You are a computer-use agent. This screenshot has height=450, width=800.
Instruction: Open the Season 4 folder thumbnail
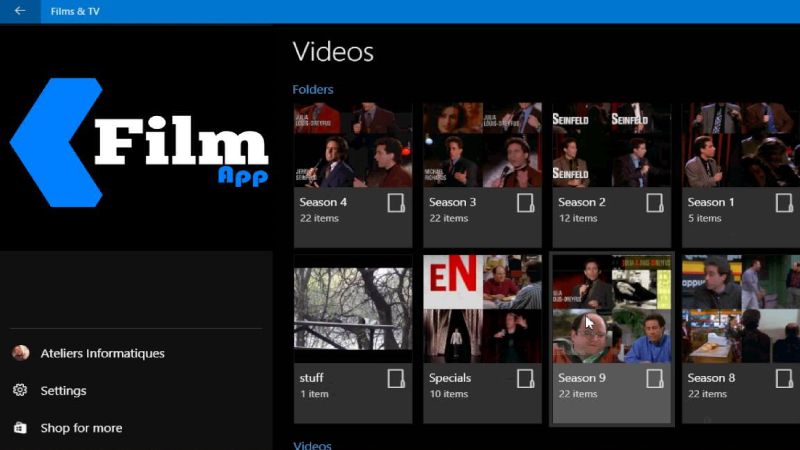[x=353, y=145]
